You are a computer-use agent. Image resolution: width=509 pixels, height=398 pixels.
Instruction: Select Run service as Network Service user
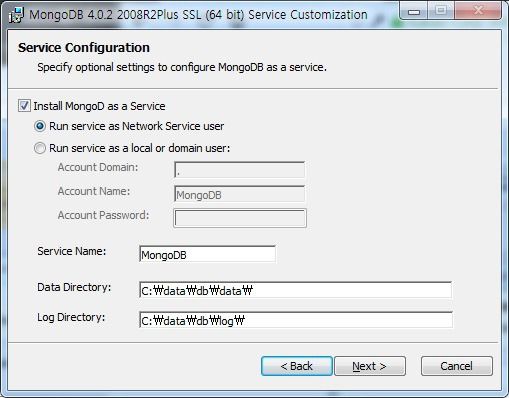(40, 126)
